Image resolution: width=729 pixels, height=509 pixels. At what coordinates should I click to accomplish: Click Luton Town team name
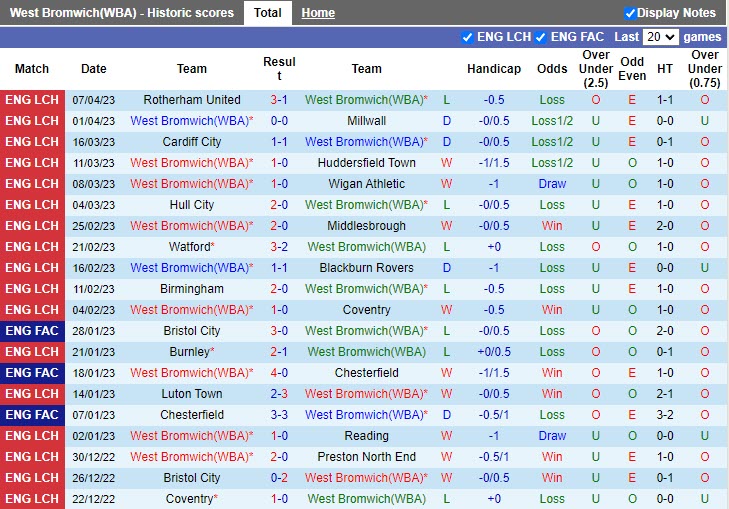(x=192, y=394)
